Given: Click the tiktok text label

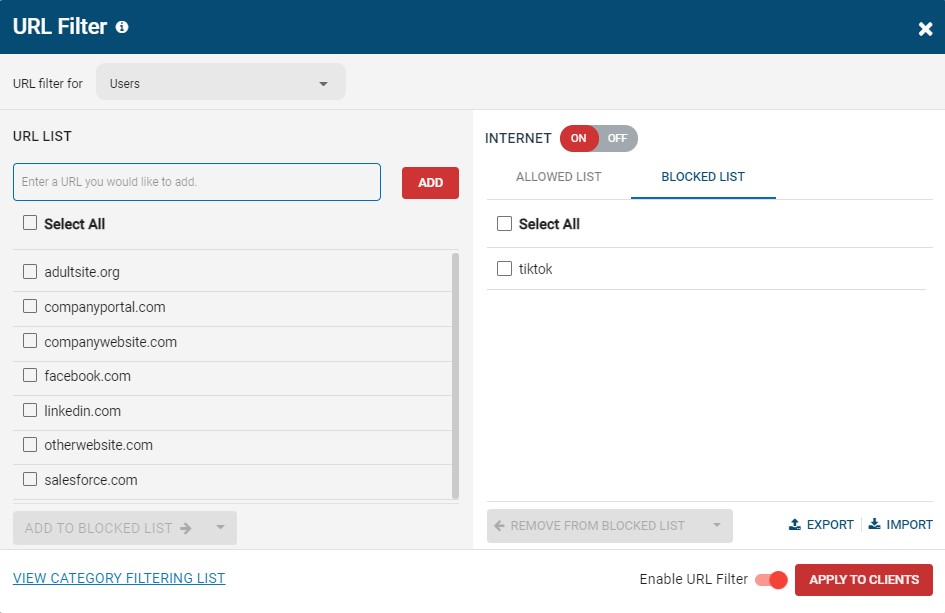Looking at the screenshot, I should pos(535,269).
